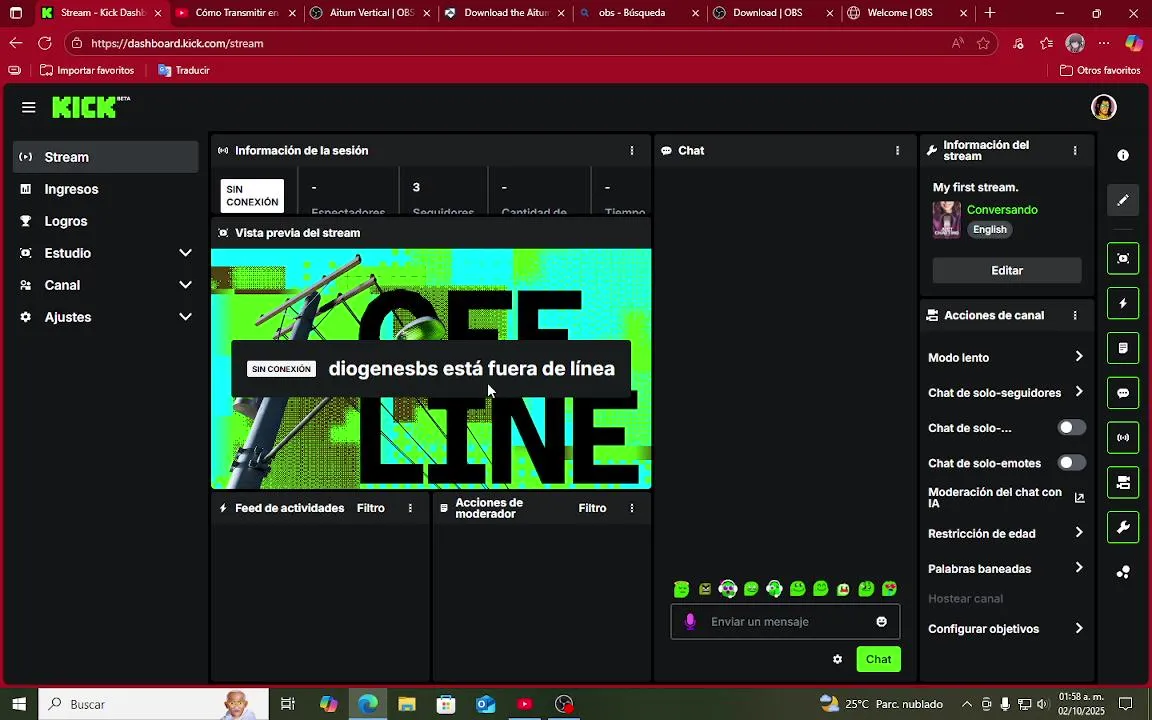Viewport: 1152px width, 720px height.
Task: Open the Información de la sesión three-dot menu
Action: coord(632,151)
